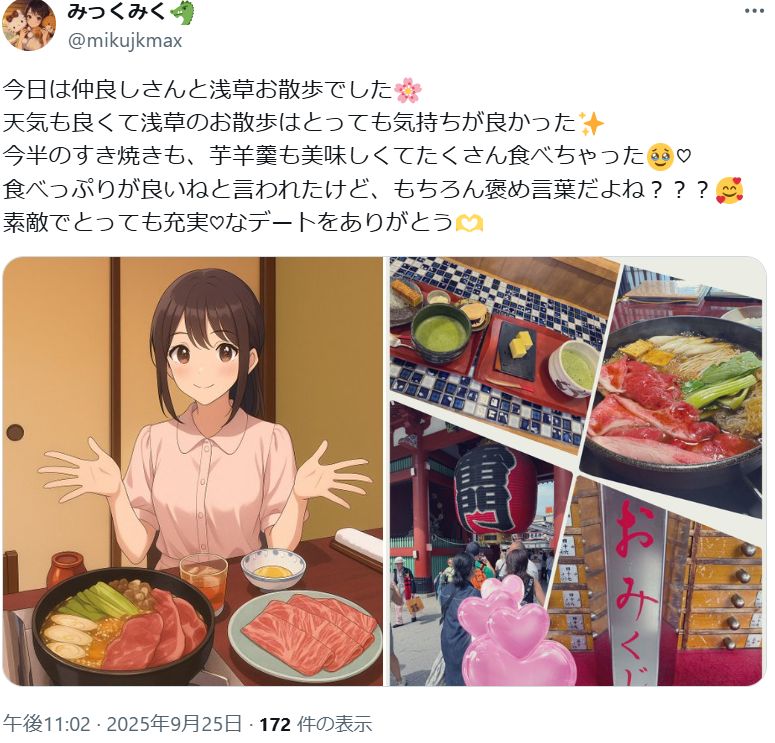This screenshot has width=775, height=743.
Task: Click the tweet text line 今日は仲良しさんと浅草お散歩でした
Action: 198,90
